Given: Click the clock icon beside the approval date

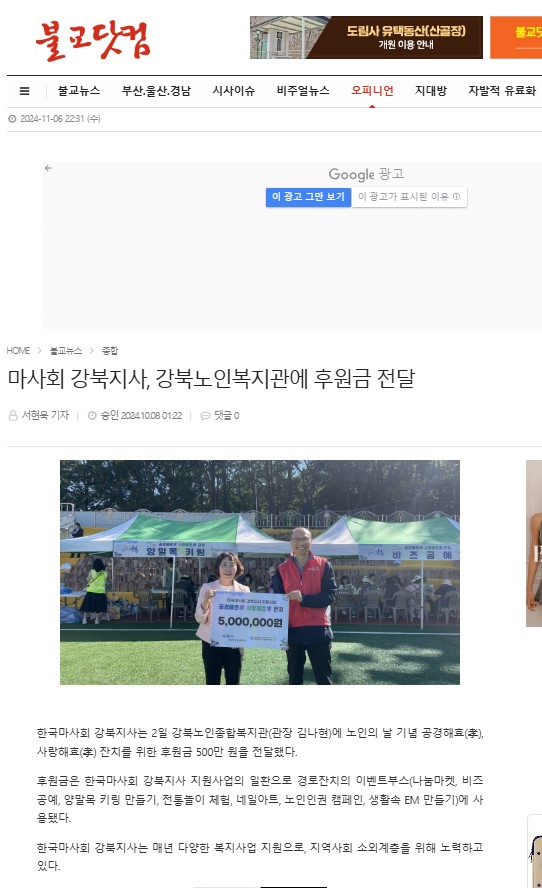Looking at the screenshot, I should [92, 416].
